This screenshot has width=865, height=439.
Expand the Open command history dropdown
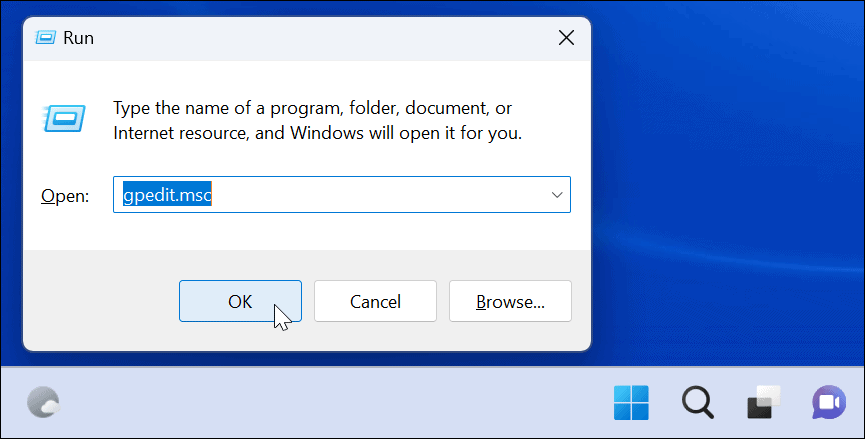557,194
